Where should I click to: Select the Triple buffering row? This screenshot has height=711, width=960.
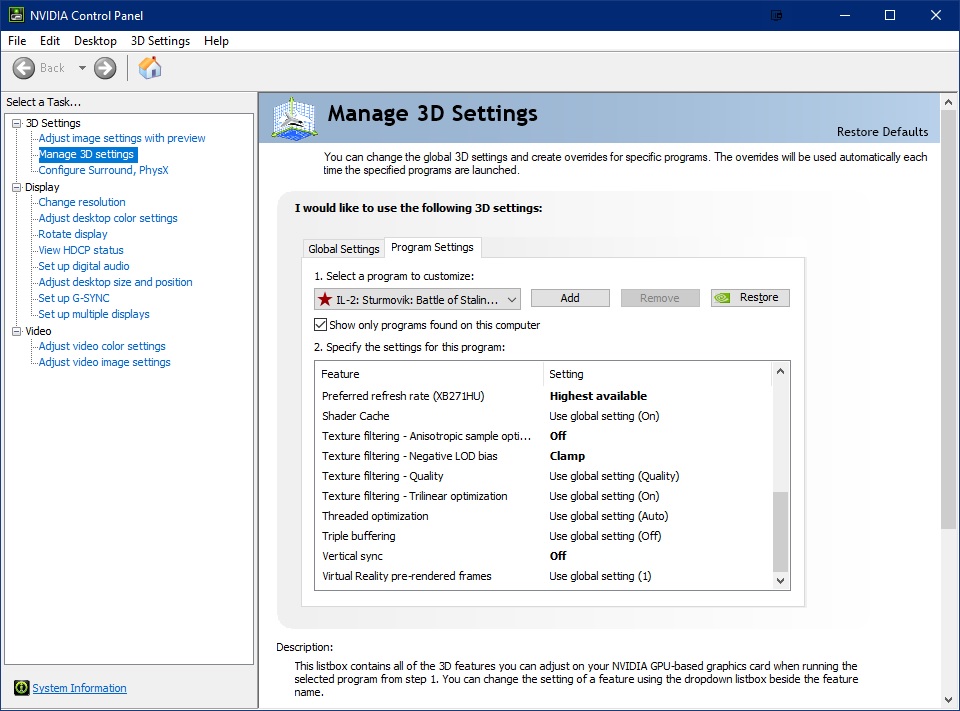[544, 536]
